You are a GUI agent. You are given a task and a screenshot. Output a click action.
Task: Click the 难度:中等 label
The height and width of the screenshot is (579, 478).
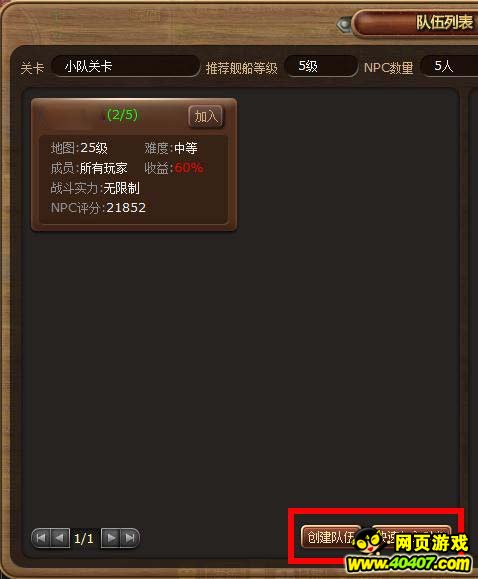[x=171, y=148]
